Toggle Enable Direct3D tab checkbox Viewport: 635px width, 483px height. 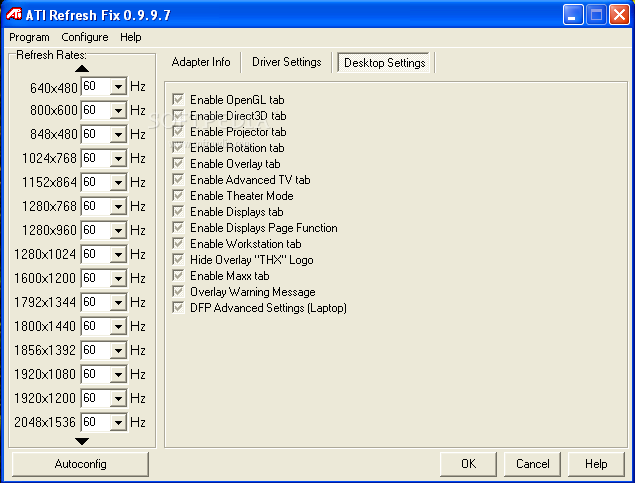point(178,115)
